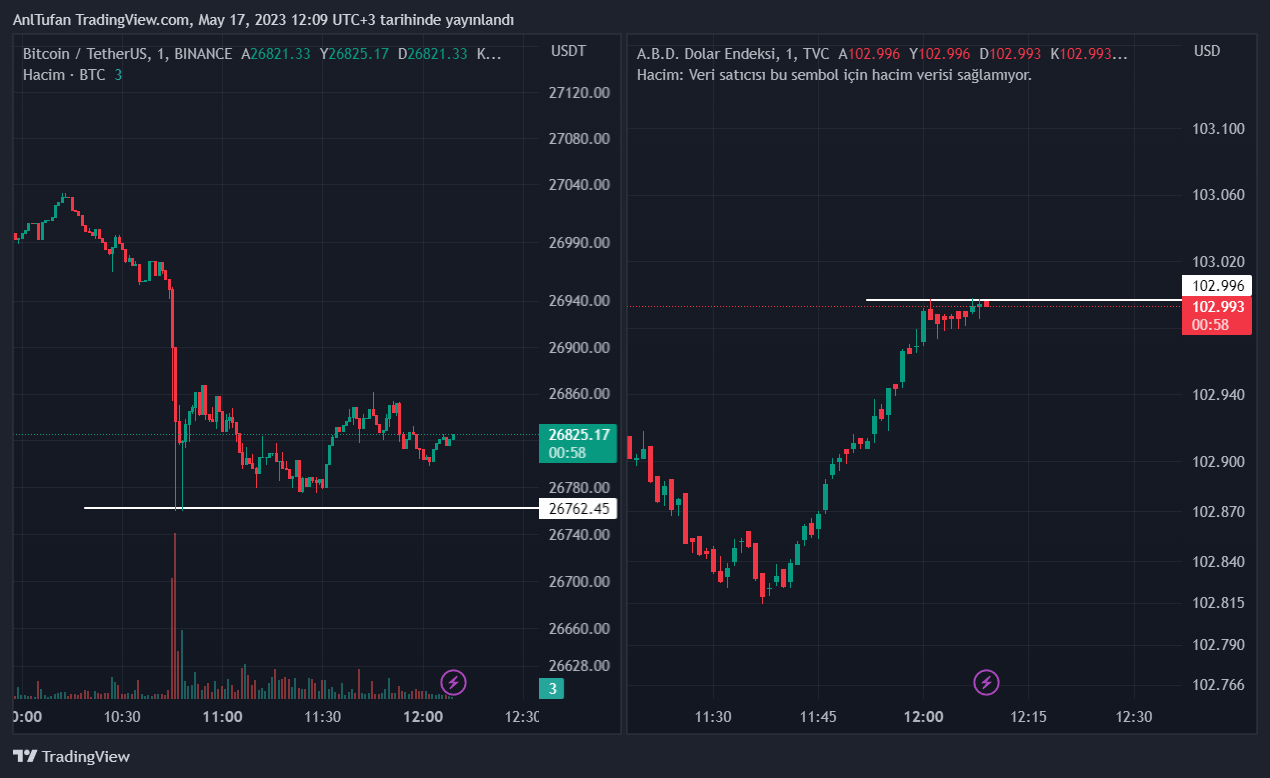The image size is (1270, 778).
Task: Select the green volume badge showing 3
Action: tap(552, 688)
